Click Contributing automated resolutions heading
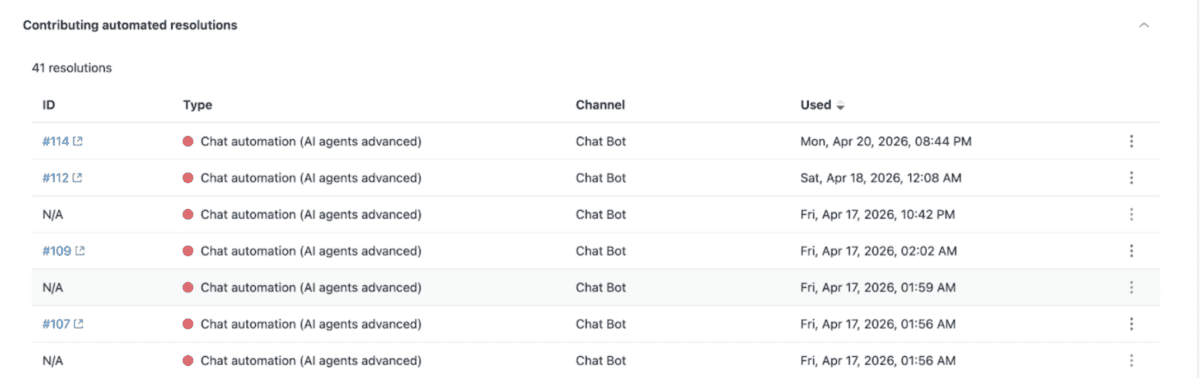The height and width of the screenshot is (378, 1200). tap(130, 25)
